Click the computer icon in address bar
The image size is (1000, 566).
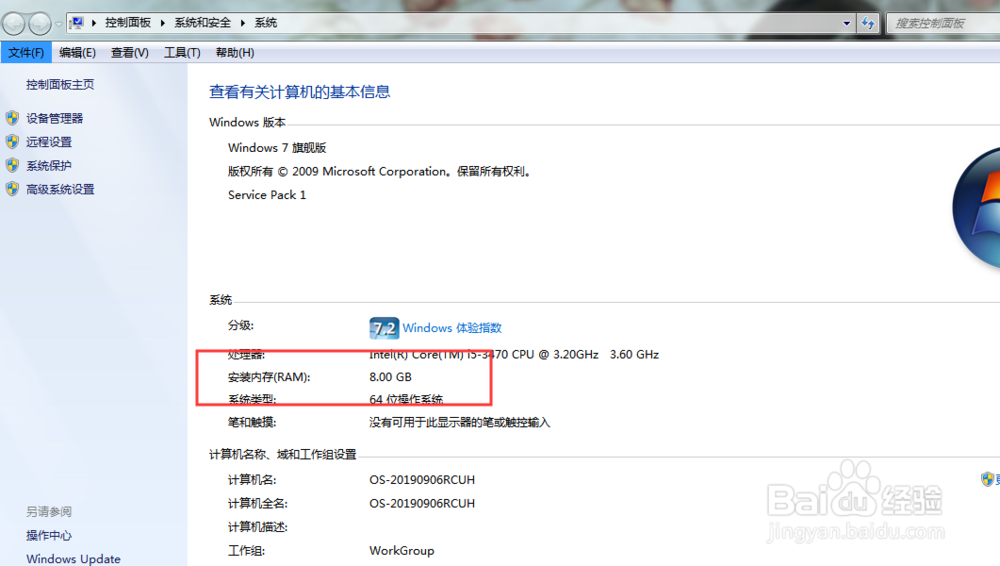77,23
